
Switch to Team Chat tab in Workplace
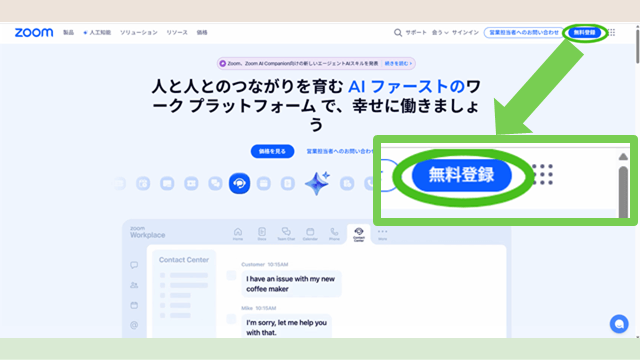coord(286,234)
